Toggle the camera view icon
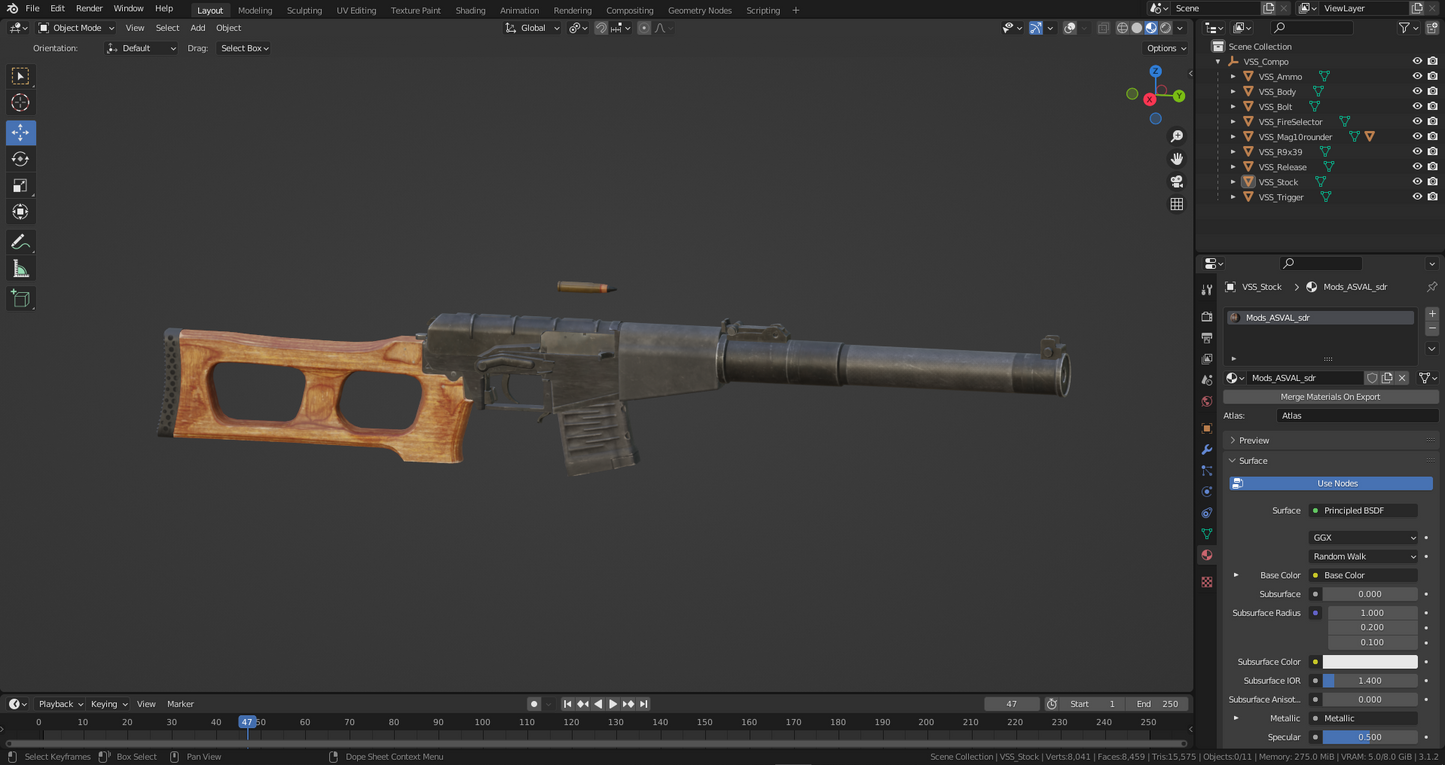This screenshot has width=1445, height=765. pyautogui.click(x=1177, y=181)
